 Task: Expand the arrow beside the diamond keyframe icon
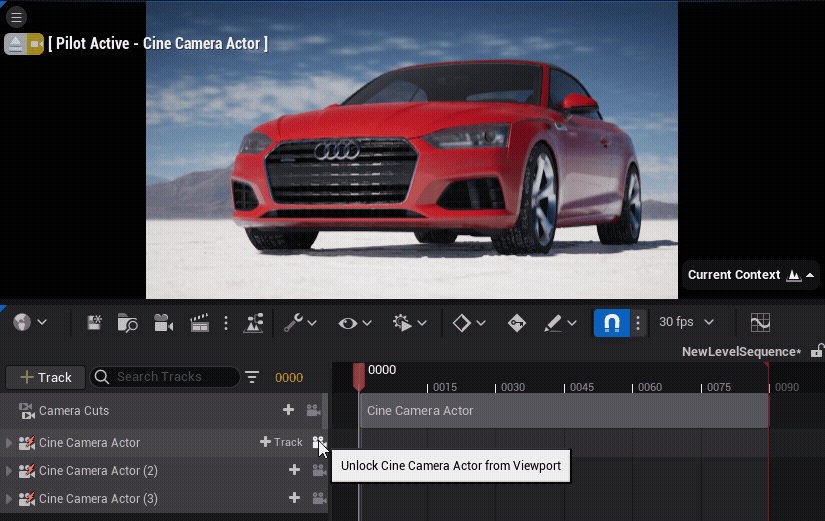tap(481, 323)
